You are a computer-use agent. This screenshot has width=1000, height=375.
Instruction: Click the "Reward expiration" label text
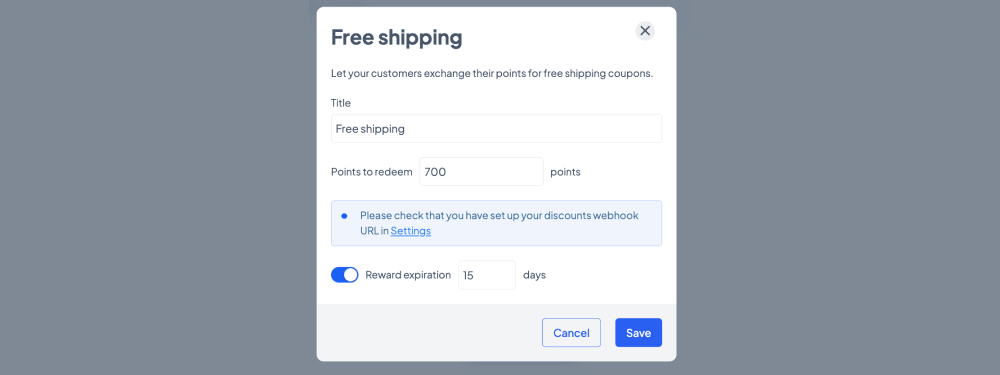[x=408, y=276]
